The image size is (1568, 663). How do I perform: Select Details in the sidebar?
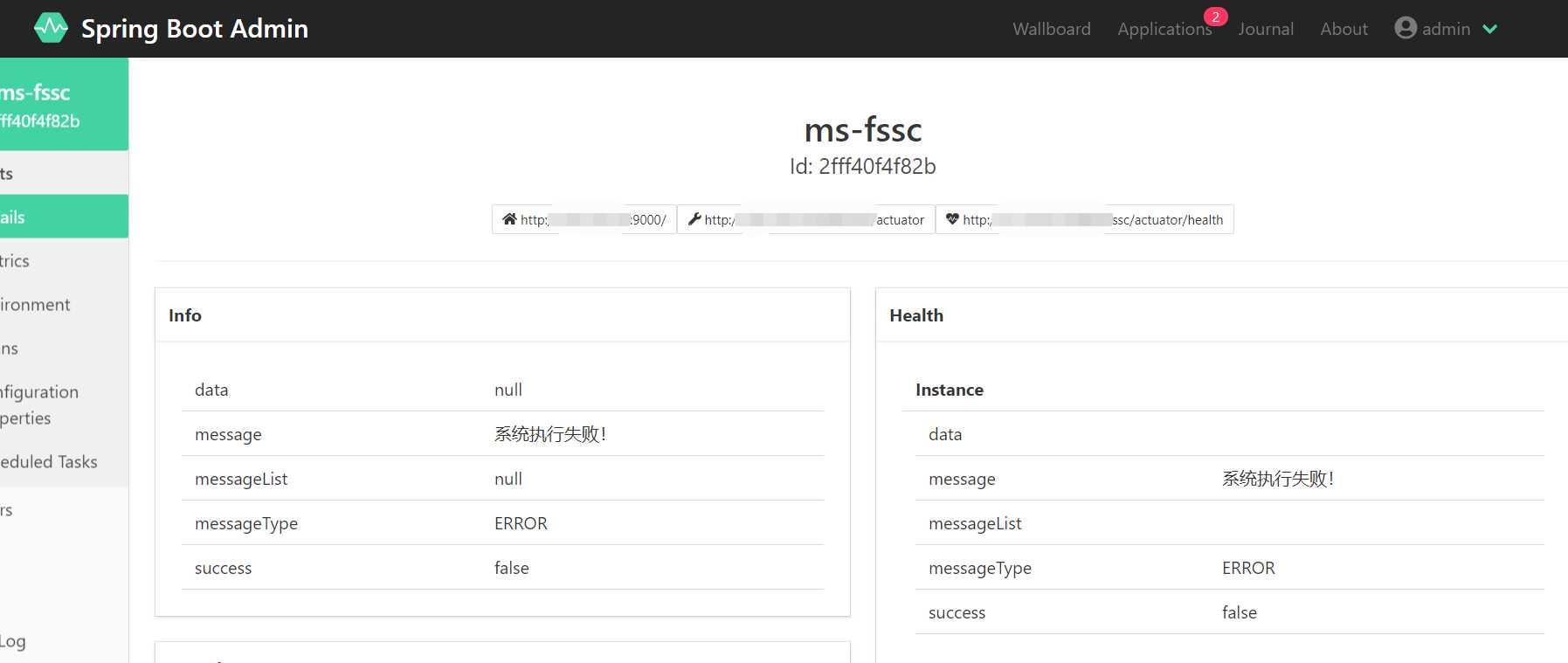(x=64, y=217)
